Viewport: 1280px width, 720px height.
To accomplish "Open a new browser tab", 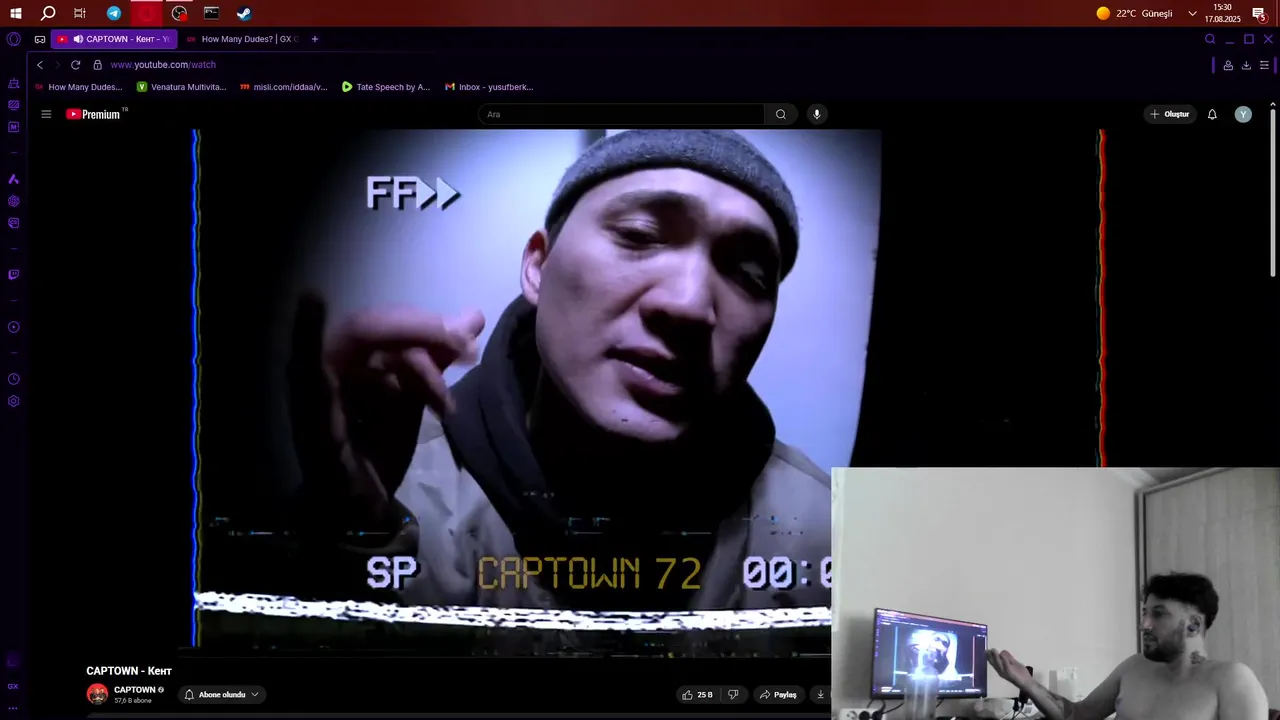I will click(x=314, y=39).
